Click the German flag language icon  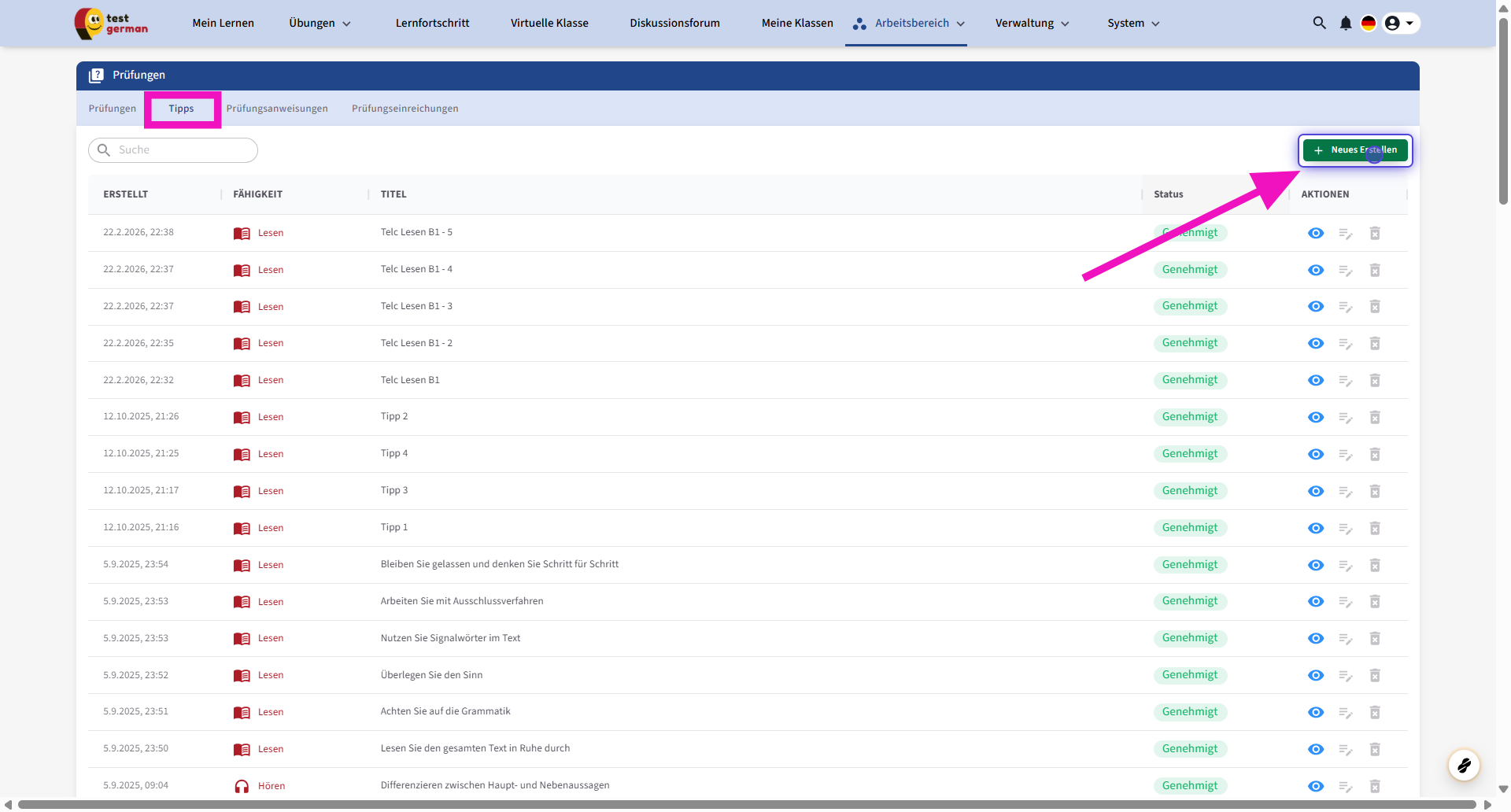(x=1369, y=23)
